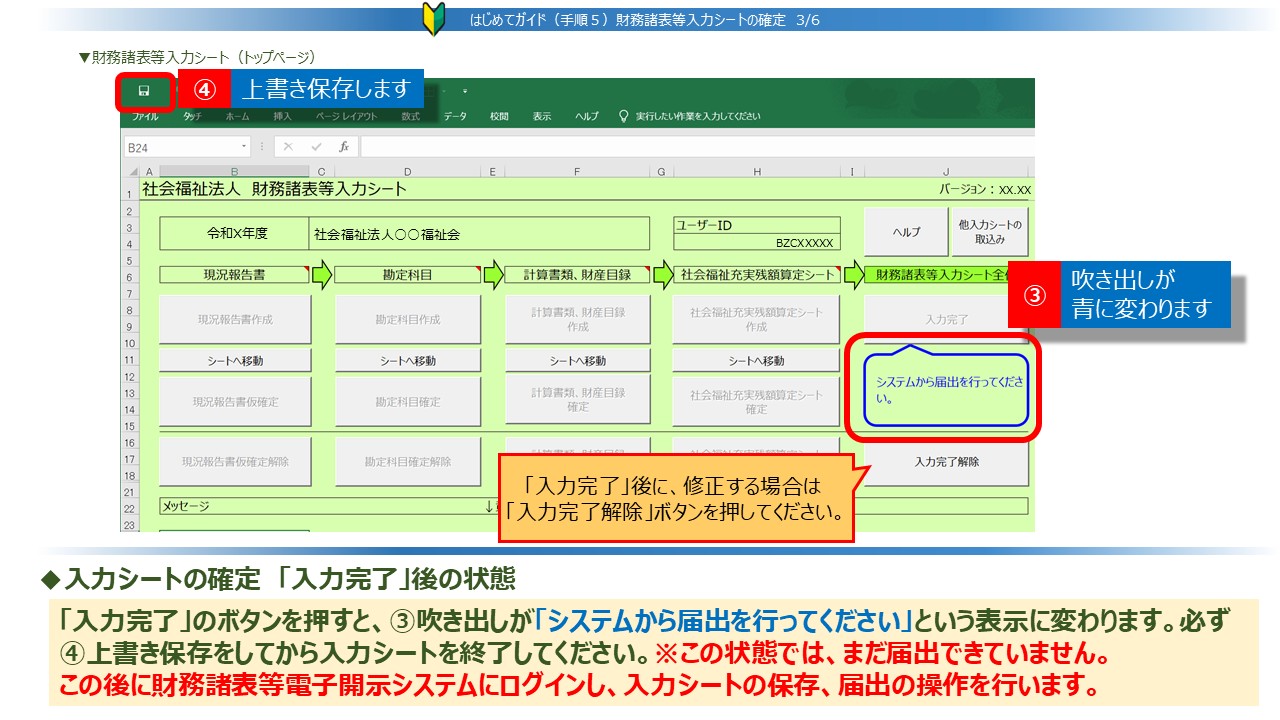
Task: Click シートへ移動 under 現況報告書
Action: pyautogui.click(x=236, y=361)
